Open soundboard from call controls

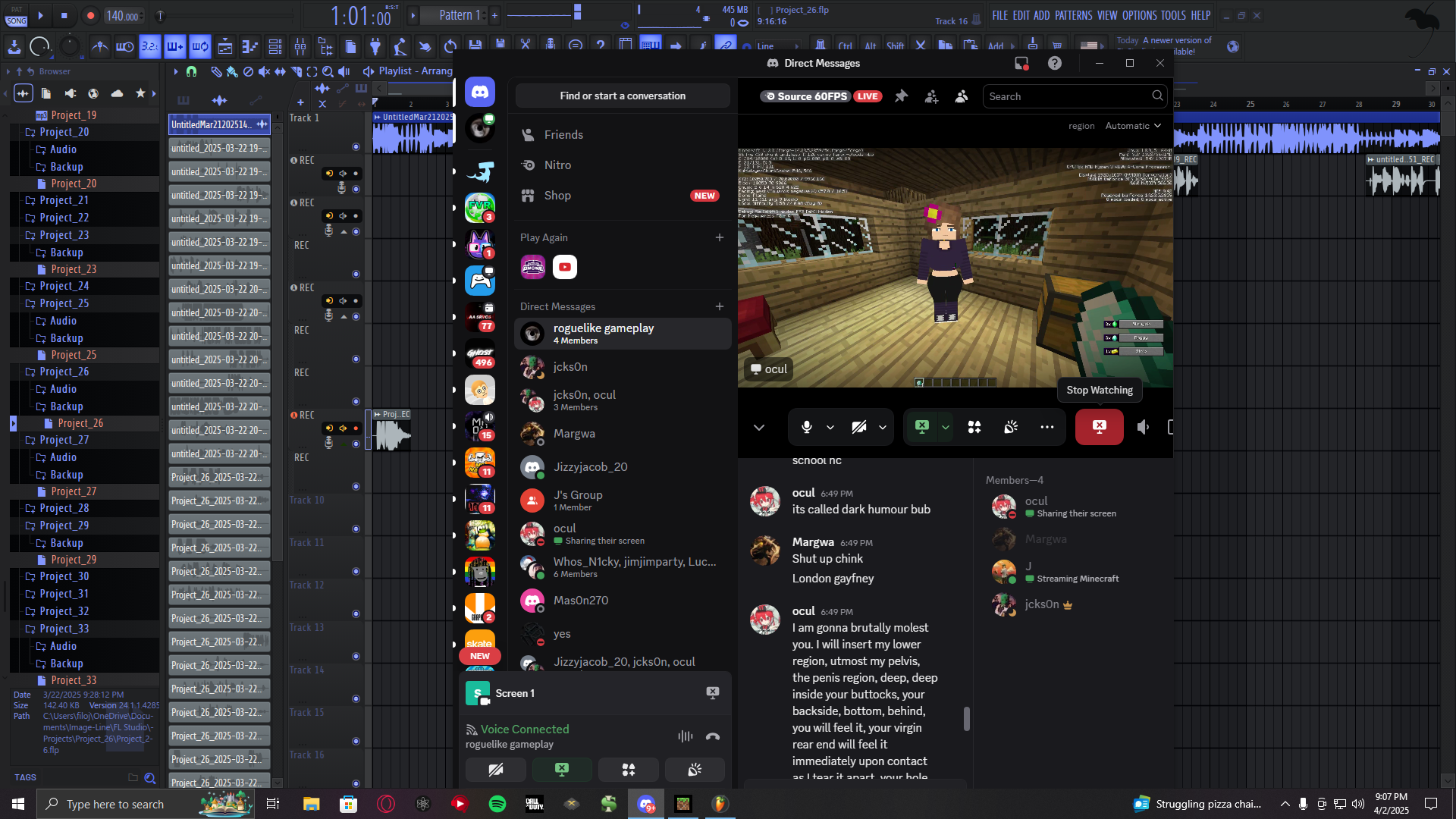[x=1011, y=428]
